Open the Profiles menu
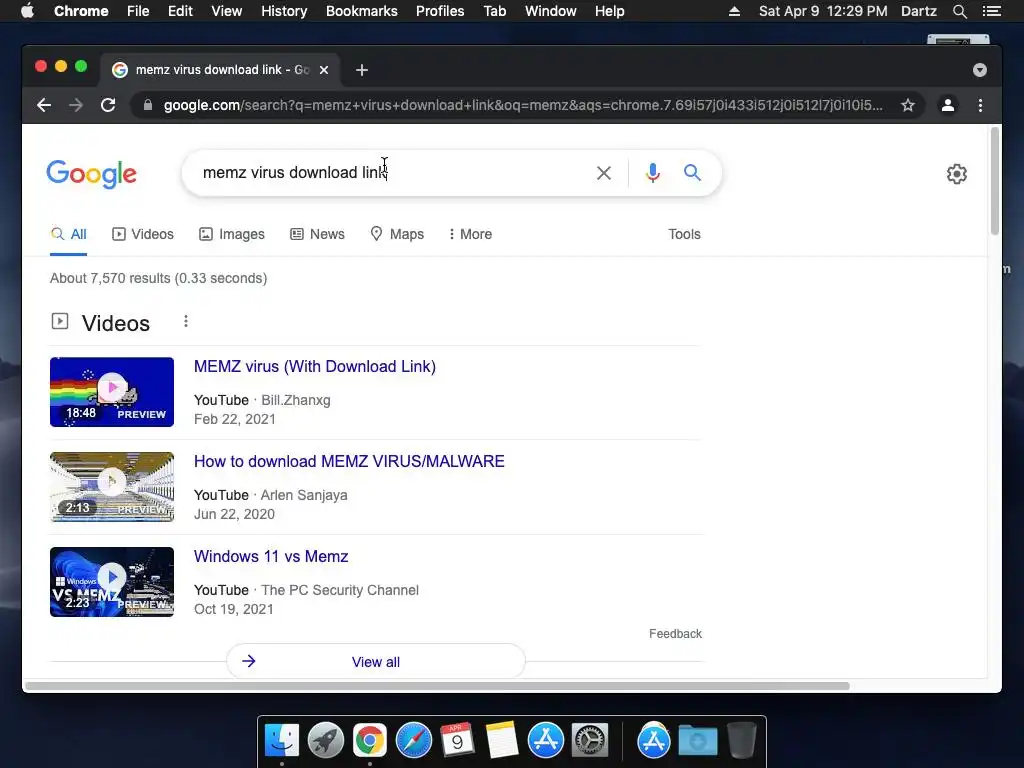Screen dimensions: 1024x768 coord(440,11)
